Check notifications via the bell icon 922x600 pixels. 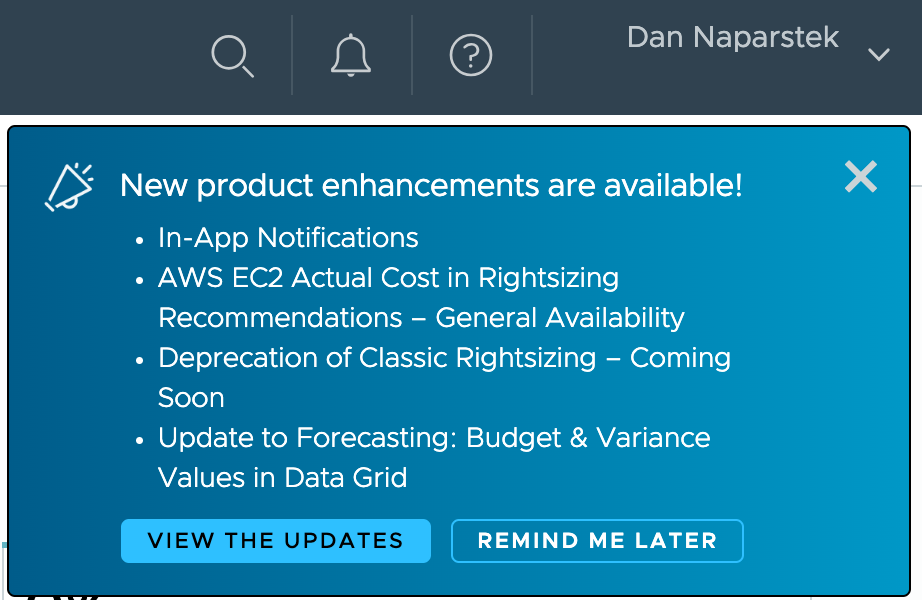[350, 57]
